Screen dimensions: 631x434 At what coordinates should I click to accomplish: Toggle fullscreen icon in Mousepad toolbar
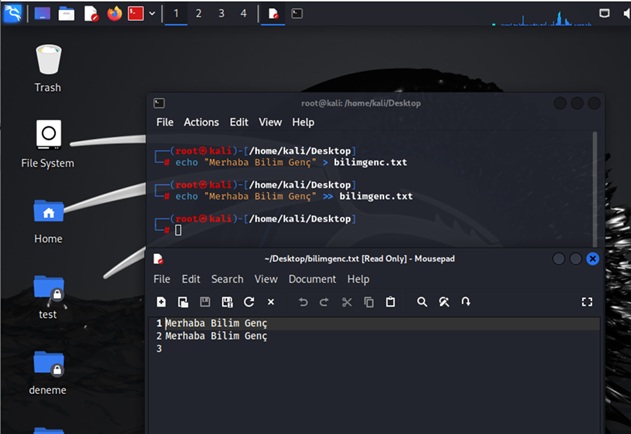coord(587,302)
